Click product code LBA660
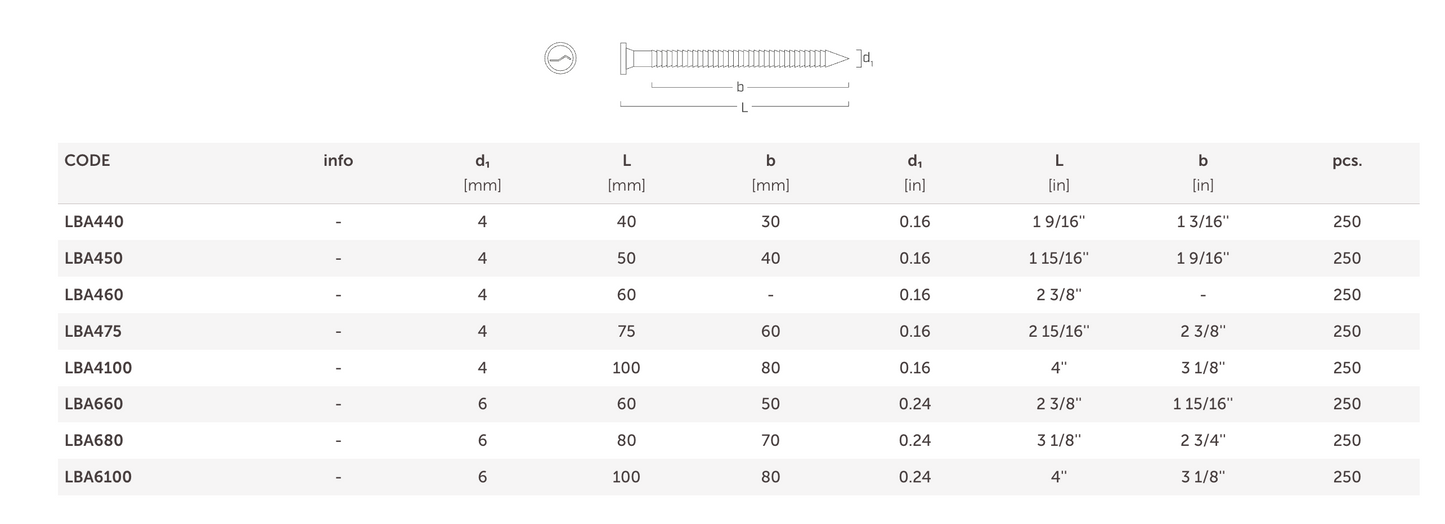Image resolution: width=1445 pixels, height=524 pixels. pos(94,404)
